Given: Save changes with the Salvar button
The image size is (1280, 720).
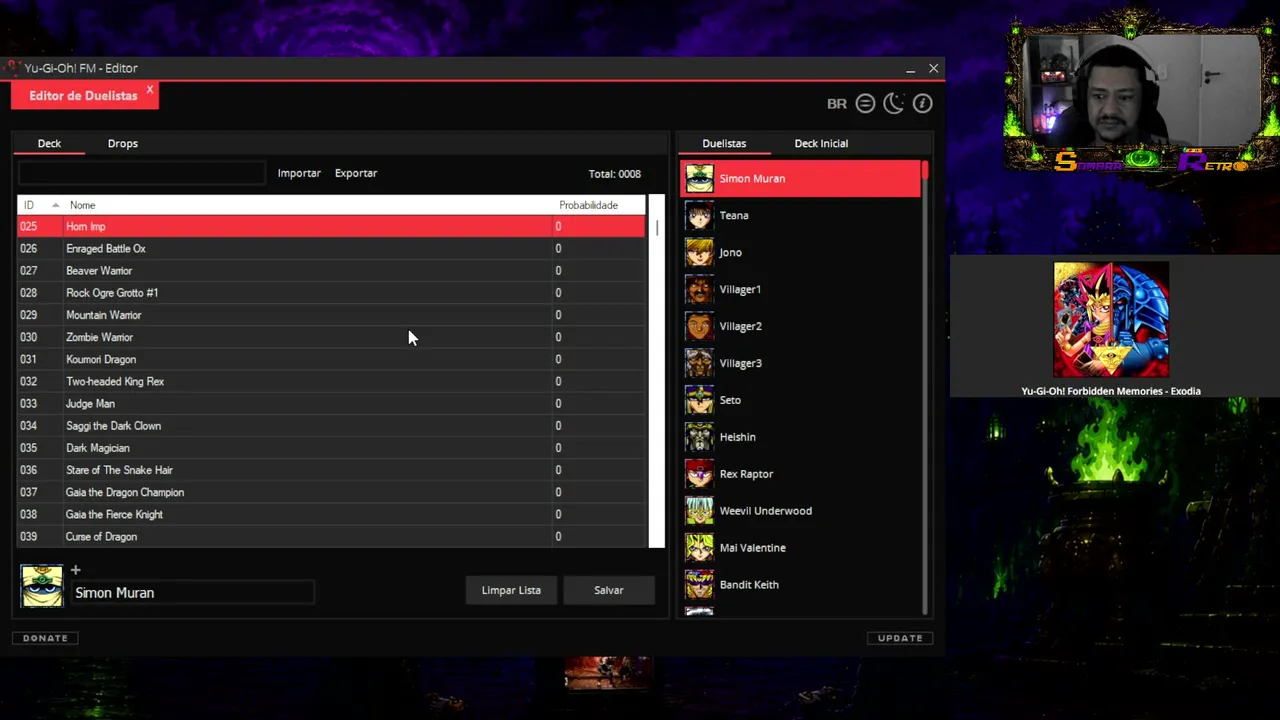Looking at the screenshot, I should [x=609, y=590].
